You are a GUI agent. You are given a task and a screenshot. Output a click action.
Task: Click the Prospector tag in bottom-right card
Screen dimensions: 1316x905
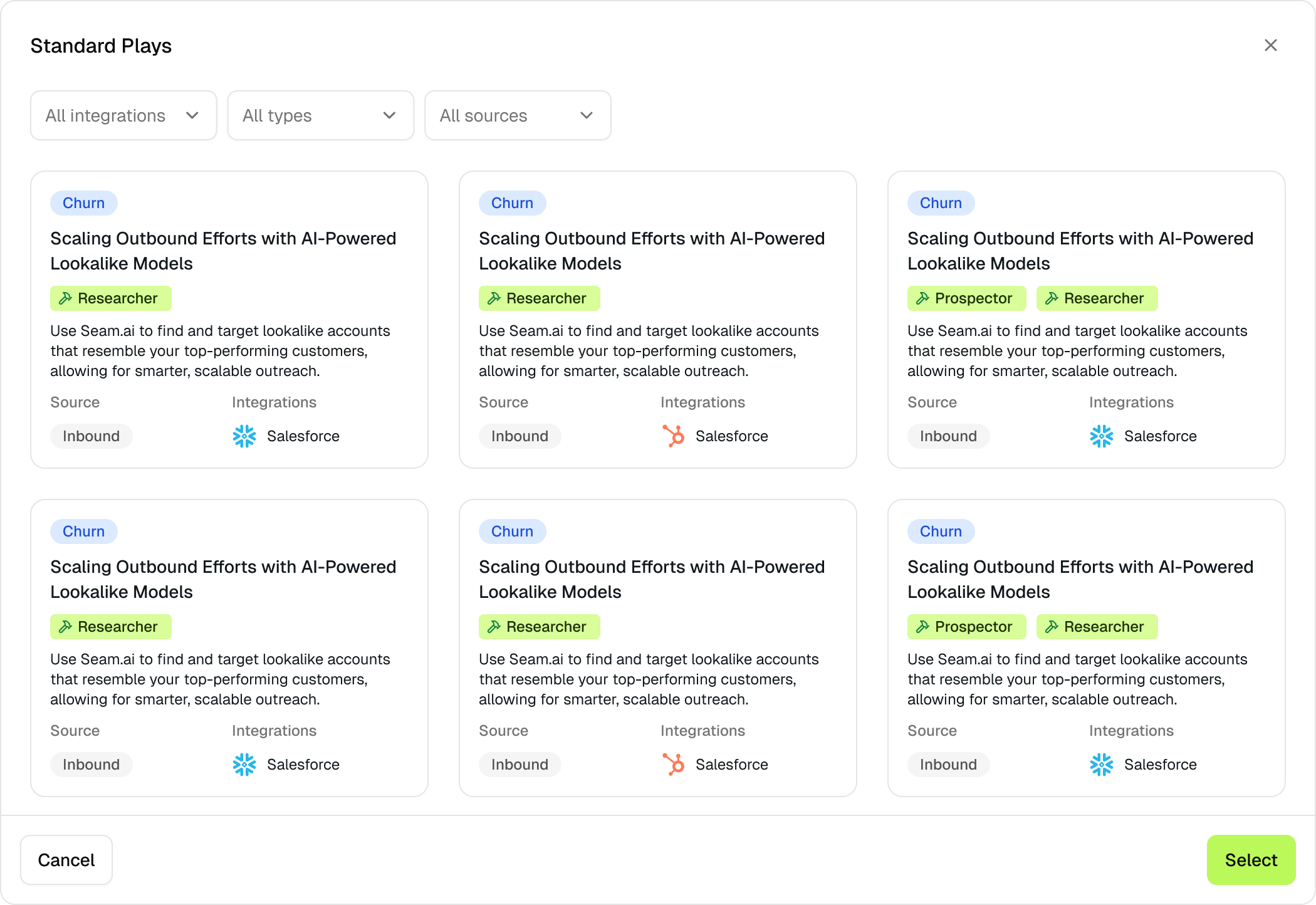click(x=966, y=627)
